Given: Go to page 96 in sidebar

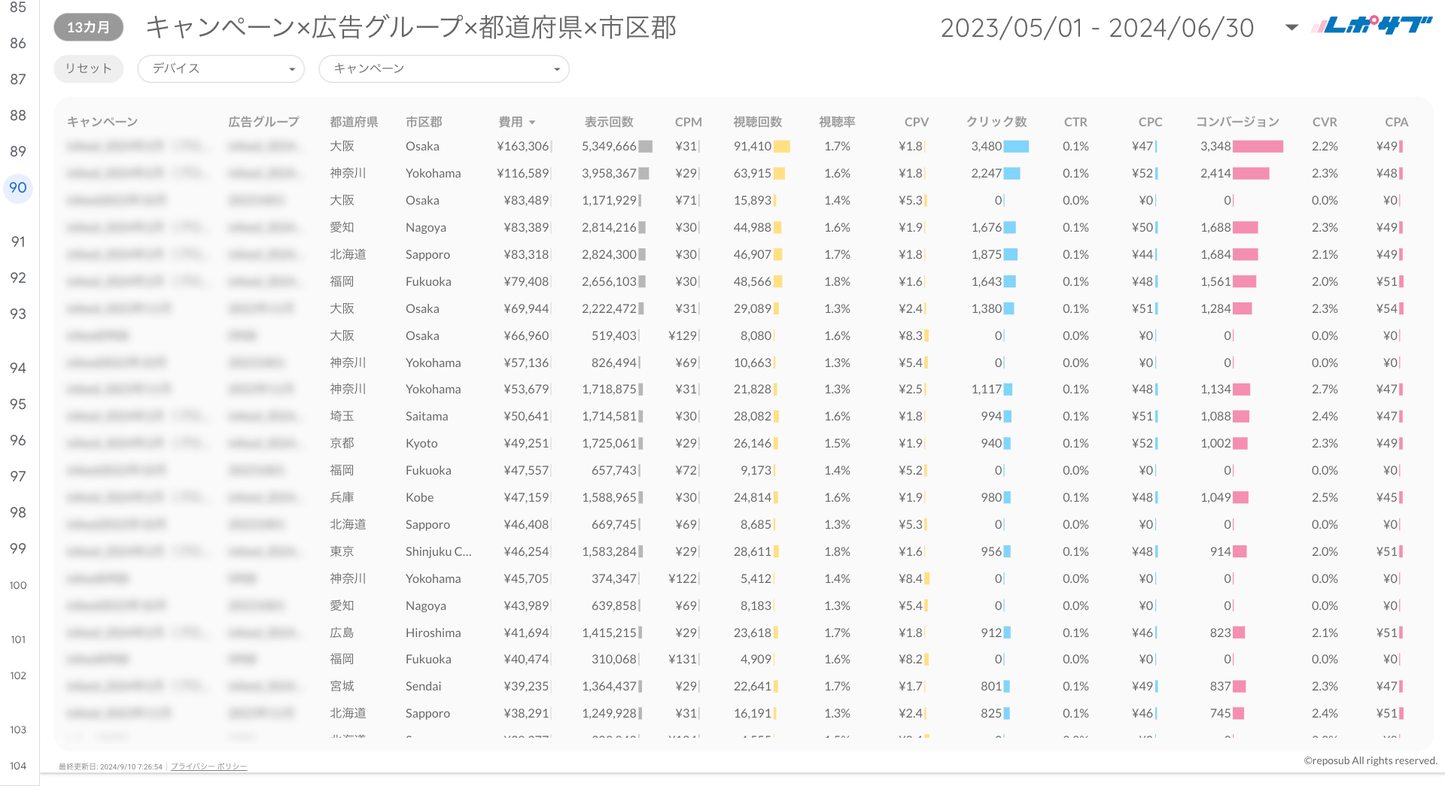Looking at the screenshot, I should click(x=18, y=440).
